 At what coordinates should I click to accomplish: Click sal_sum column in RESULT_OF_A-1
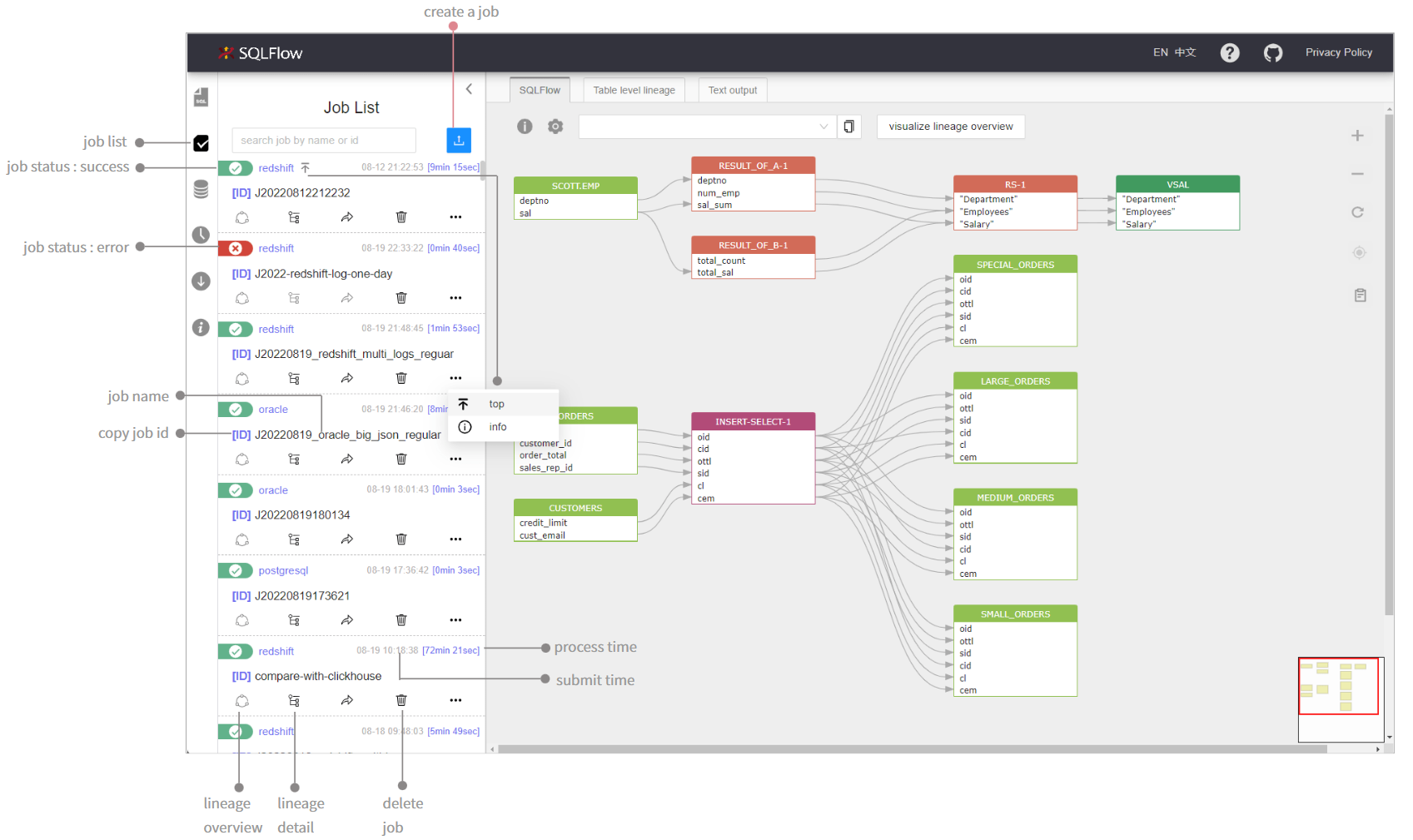[714, 206]
